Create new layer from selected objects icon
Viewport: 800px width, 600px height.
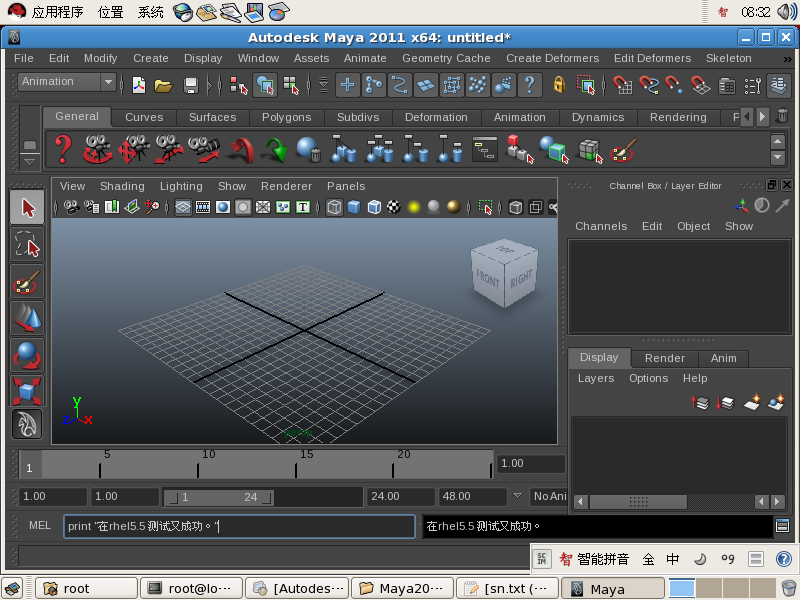pyautogui.click(x=776, y=403)
